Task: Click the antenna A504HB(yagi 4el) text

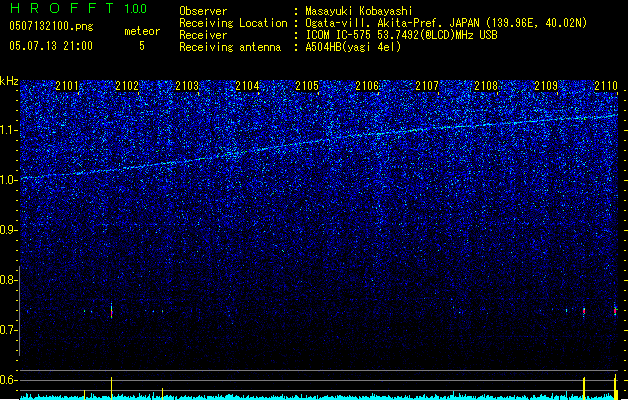Action: pyautogui.click(x=353, y=47)
